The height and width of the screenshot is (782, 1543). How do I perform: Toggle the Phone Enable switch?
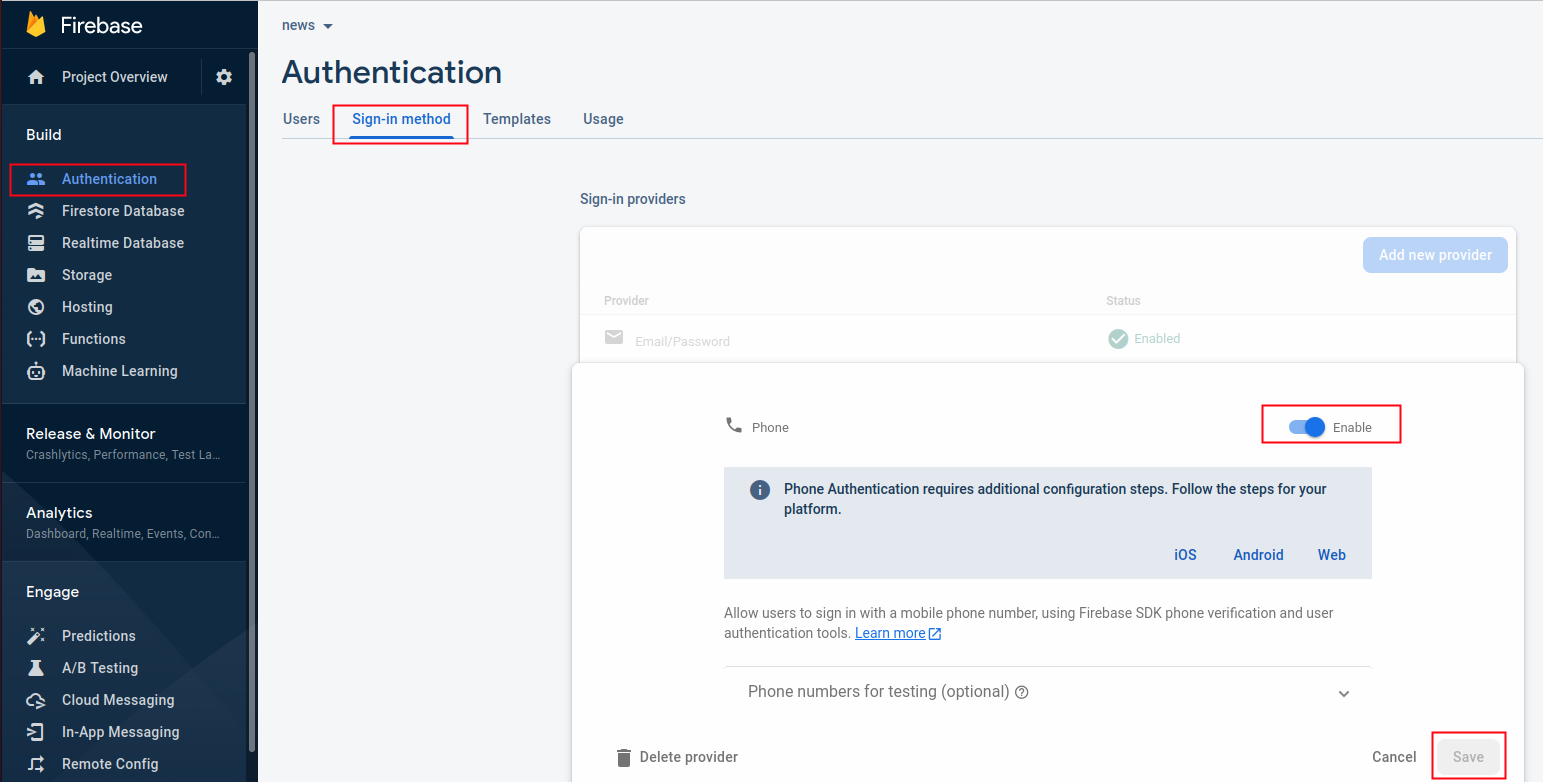point(1307,427)
